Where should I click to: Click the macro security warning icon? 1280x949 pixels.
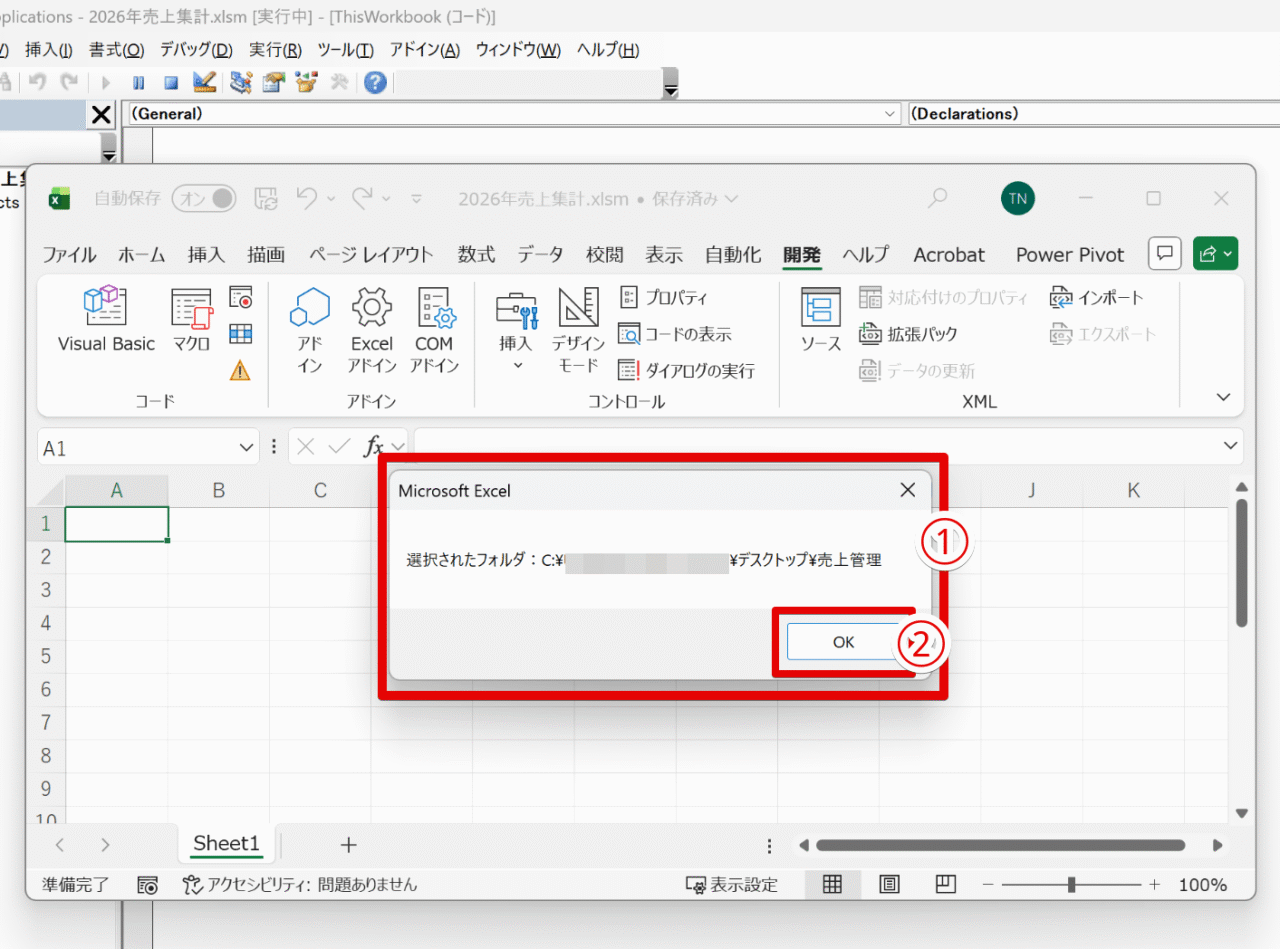click(240, 371)
